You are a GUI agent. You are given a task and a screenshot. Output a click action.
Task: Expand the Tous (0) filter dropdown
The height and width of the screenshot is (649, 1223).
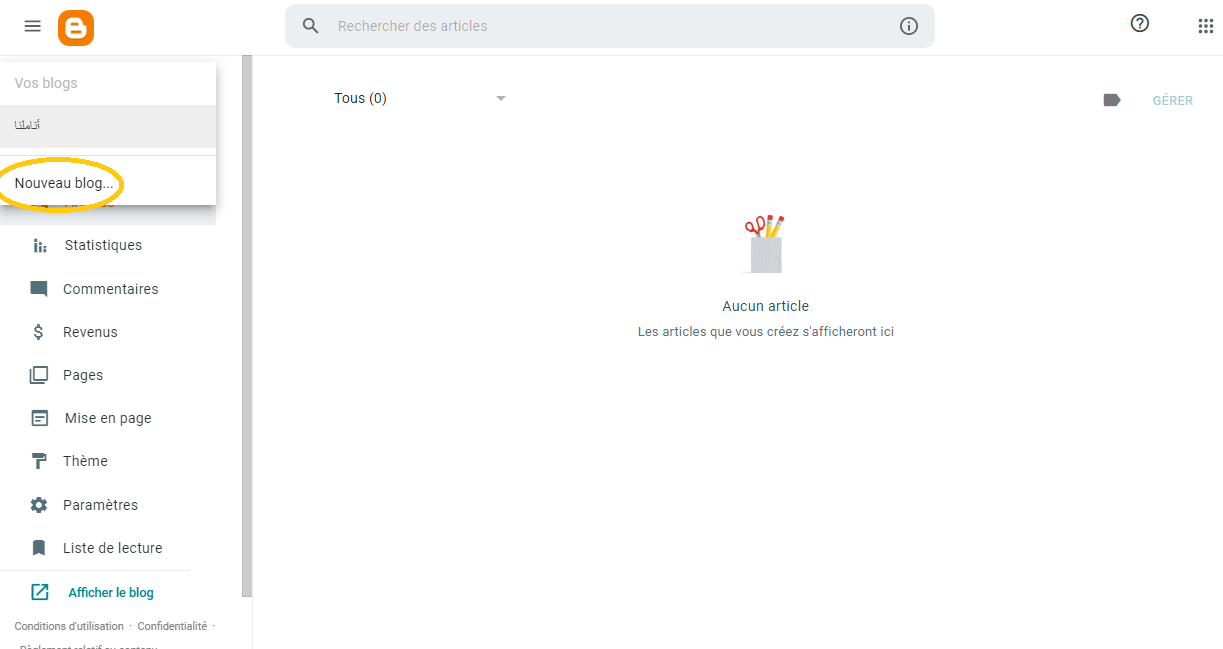click(x=420, y=98)
